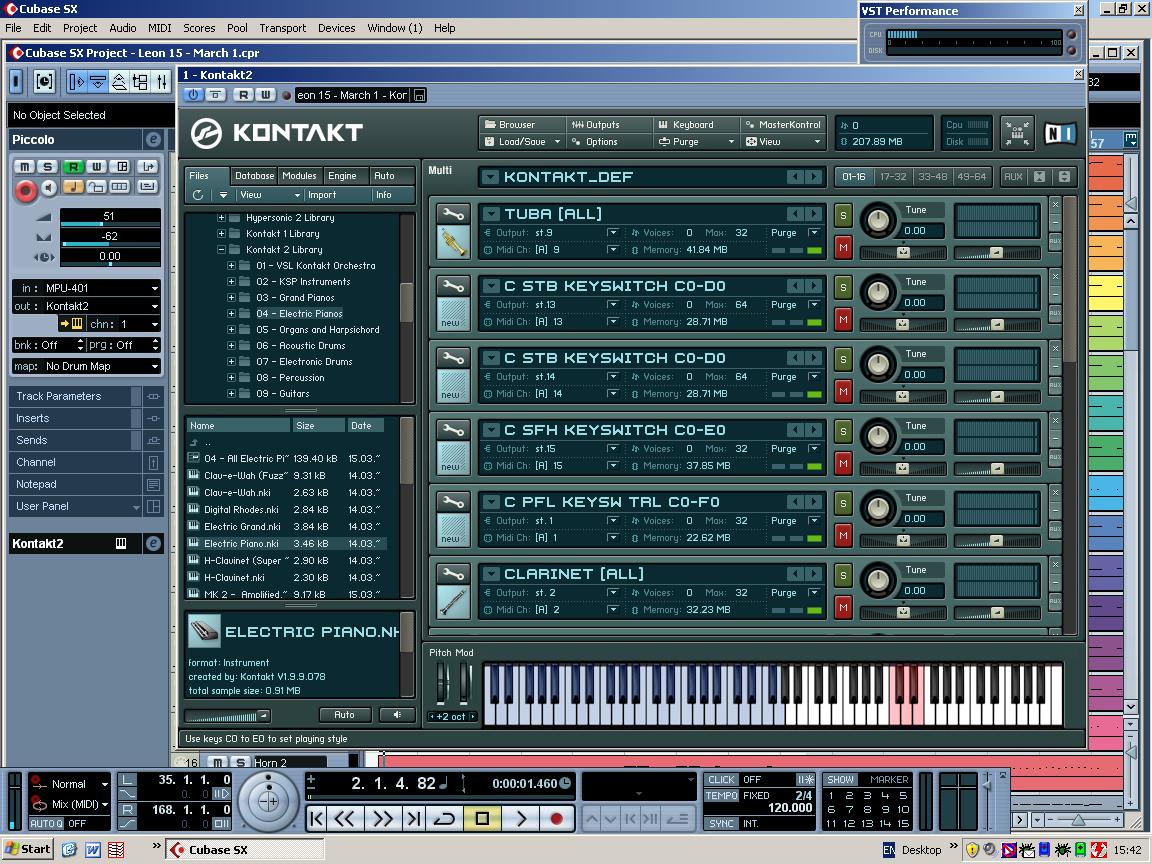
Task: Click the Piccolo track record enable button
Action: click(26, 189)
